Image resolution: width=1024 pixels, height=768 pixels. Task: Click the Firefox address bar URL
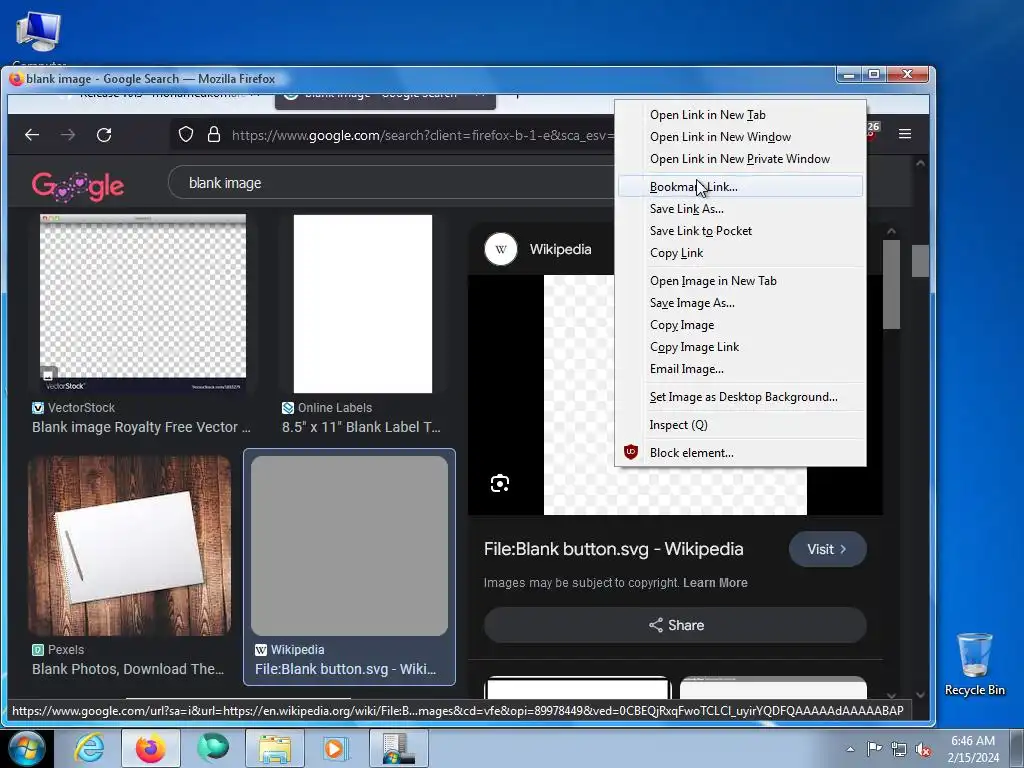pos(421,135)
